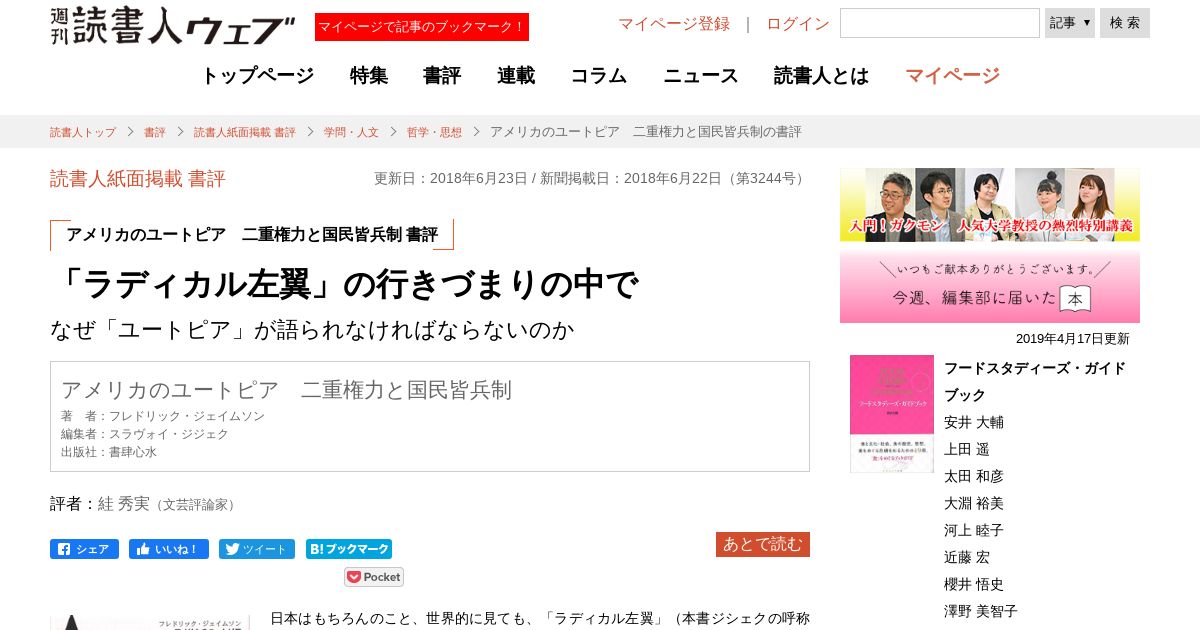Open ニュース menu item
Screen dimensions: 1200x630
tap(701, 75)
